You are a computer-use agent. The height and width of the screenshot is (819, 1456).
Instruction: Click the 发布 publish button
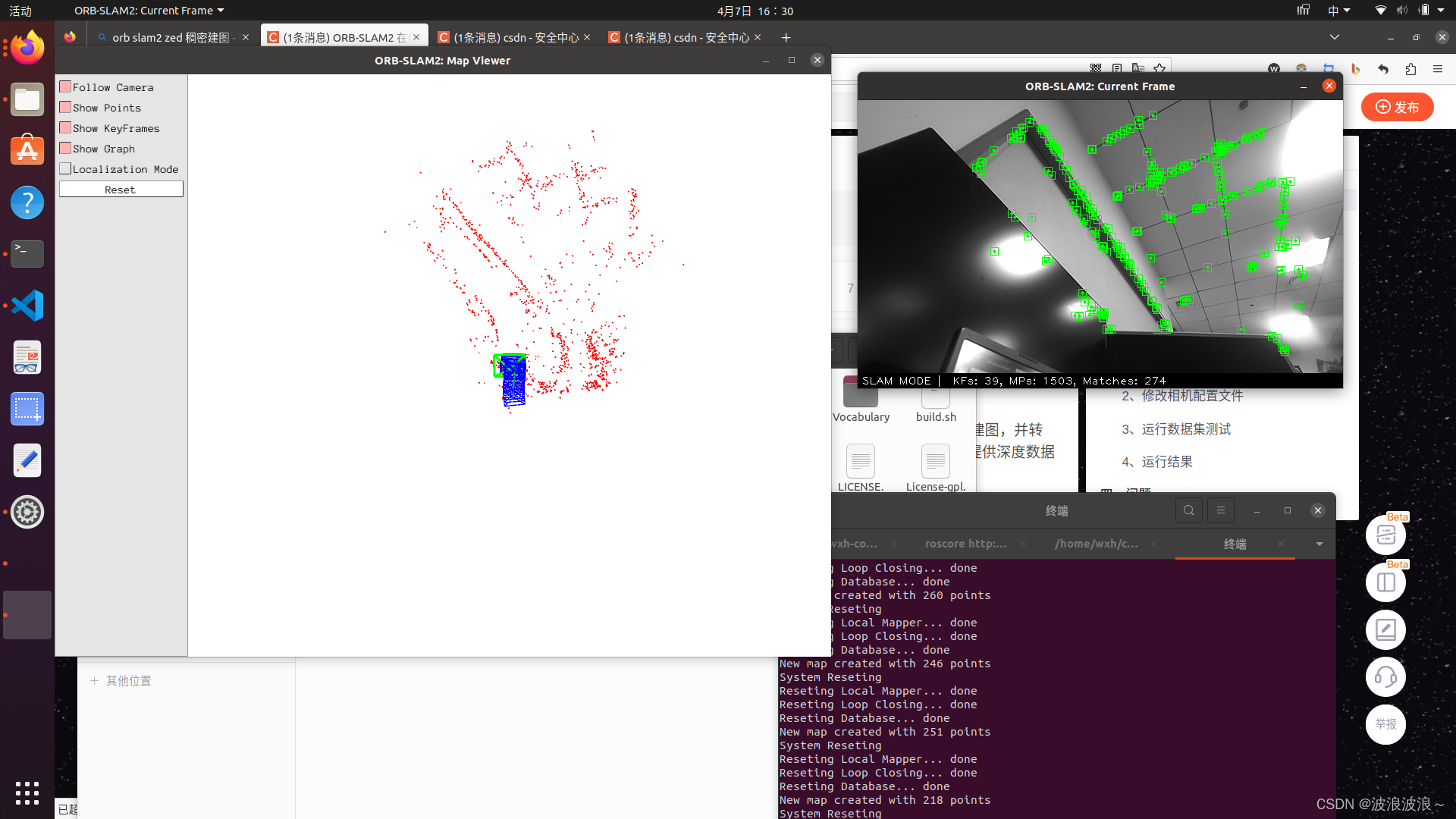[1398, 107]
